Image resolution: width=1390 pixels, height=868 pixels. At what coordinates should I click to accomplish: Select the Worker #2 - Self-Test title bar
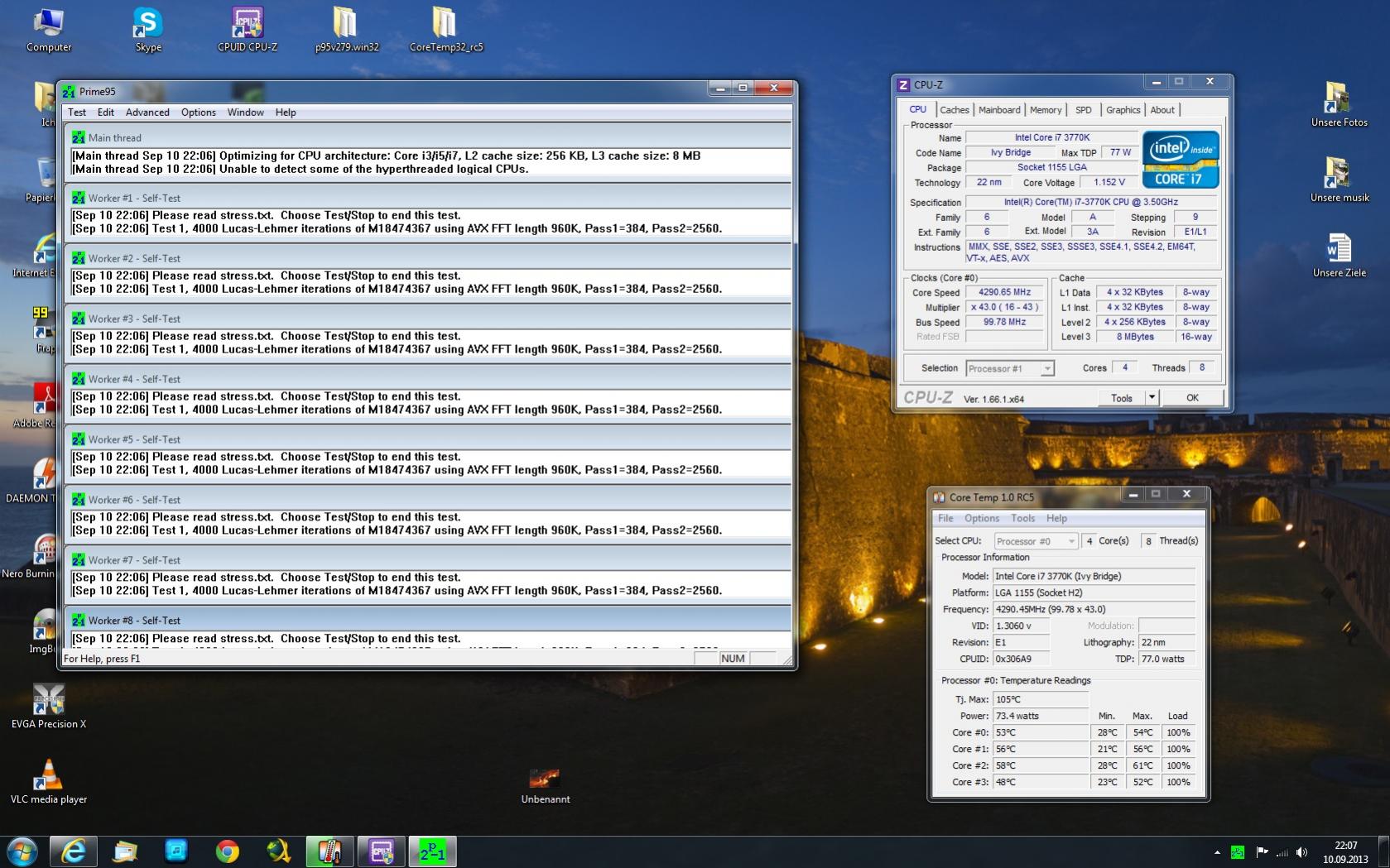point(427,258)
